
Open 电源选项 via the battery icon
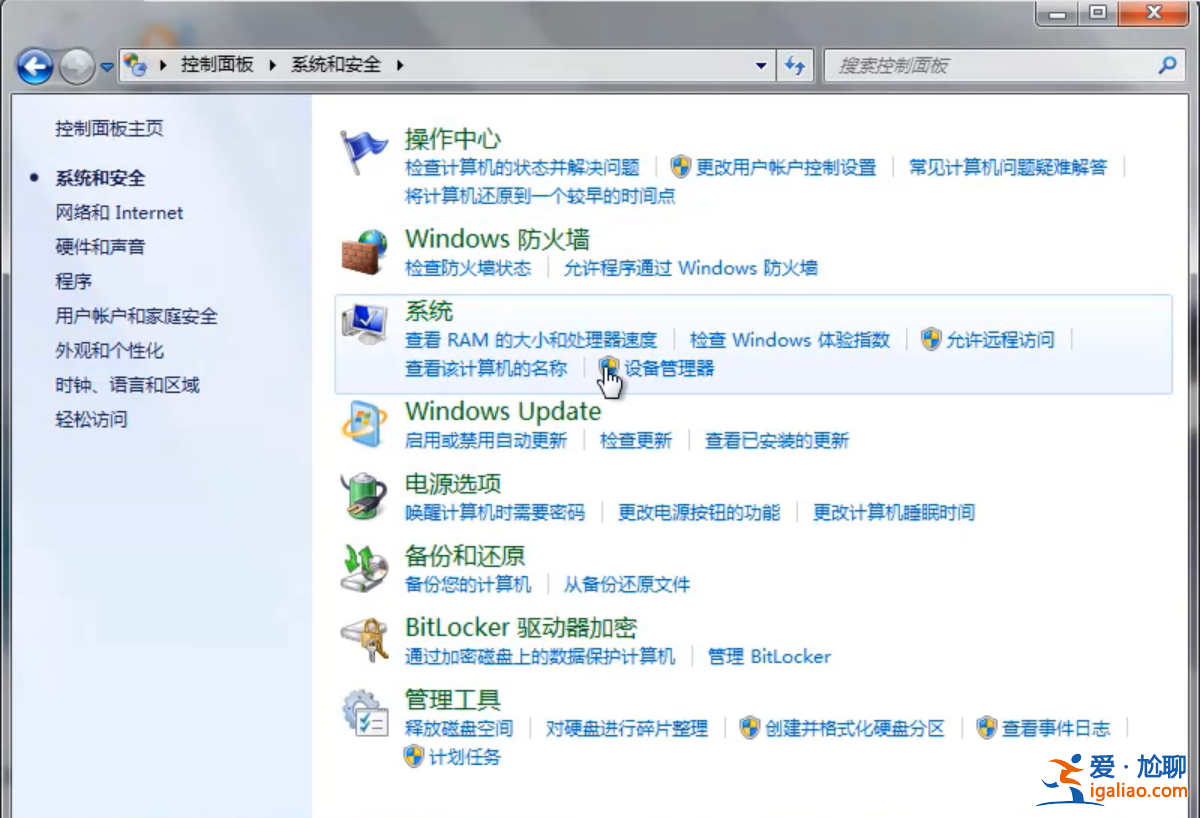(x=363, y=495)
